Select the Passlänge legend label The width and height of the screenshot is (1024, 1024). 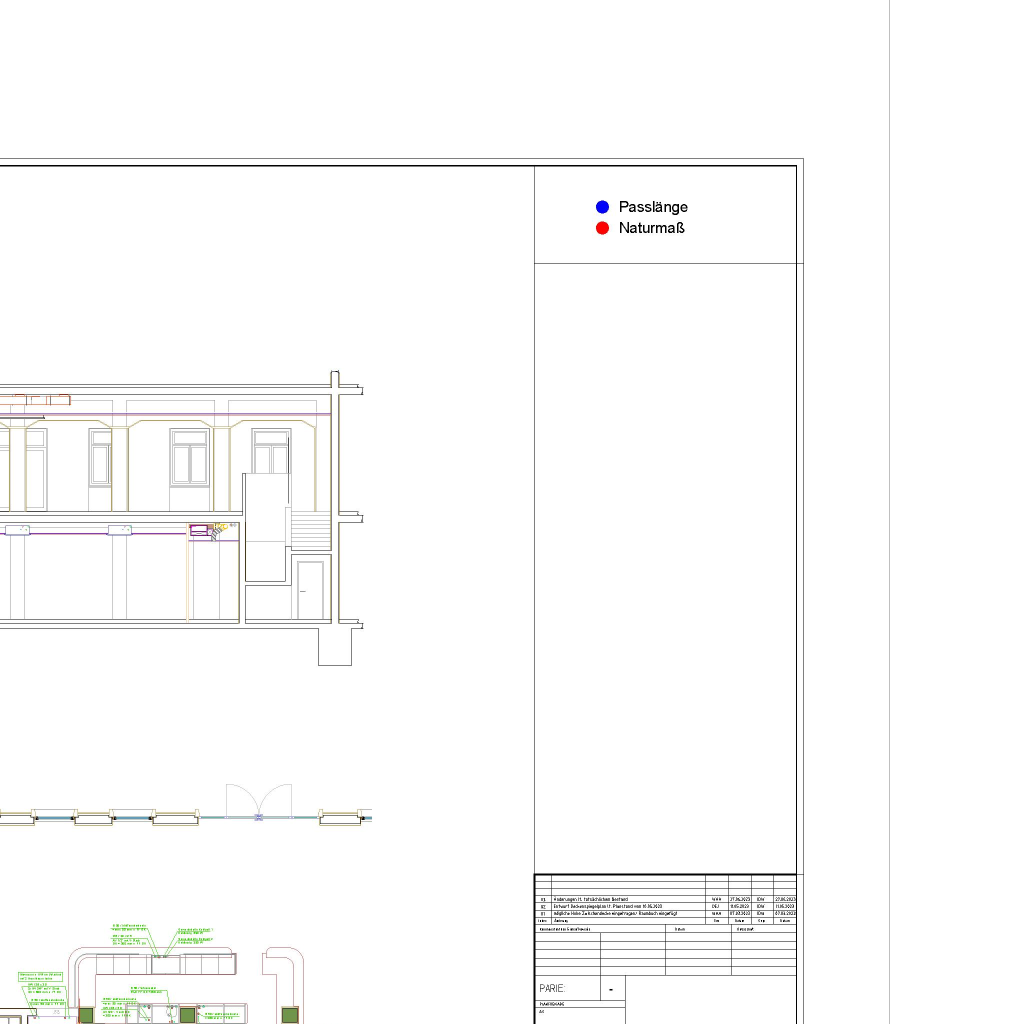tap(653, 207)
